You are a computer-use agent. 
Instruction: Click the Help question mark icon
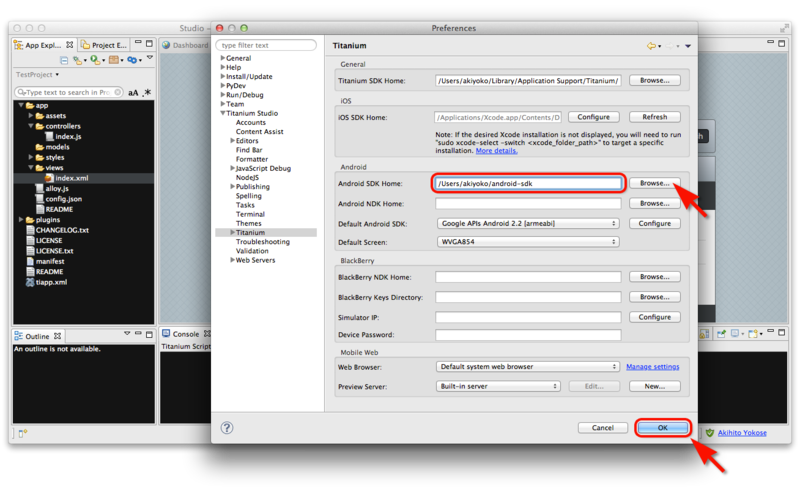click(227, 428)
